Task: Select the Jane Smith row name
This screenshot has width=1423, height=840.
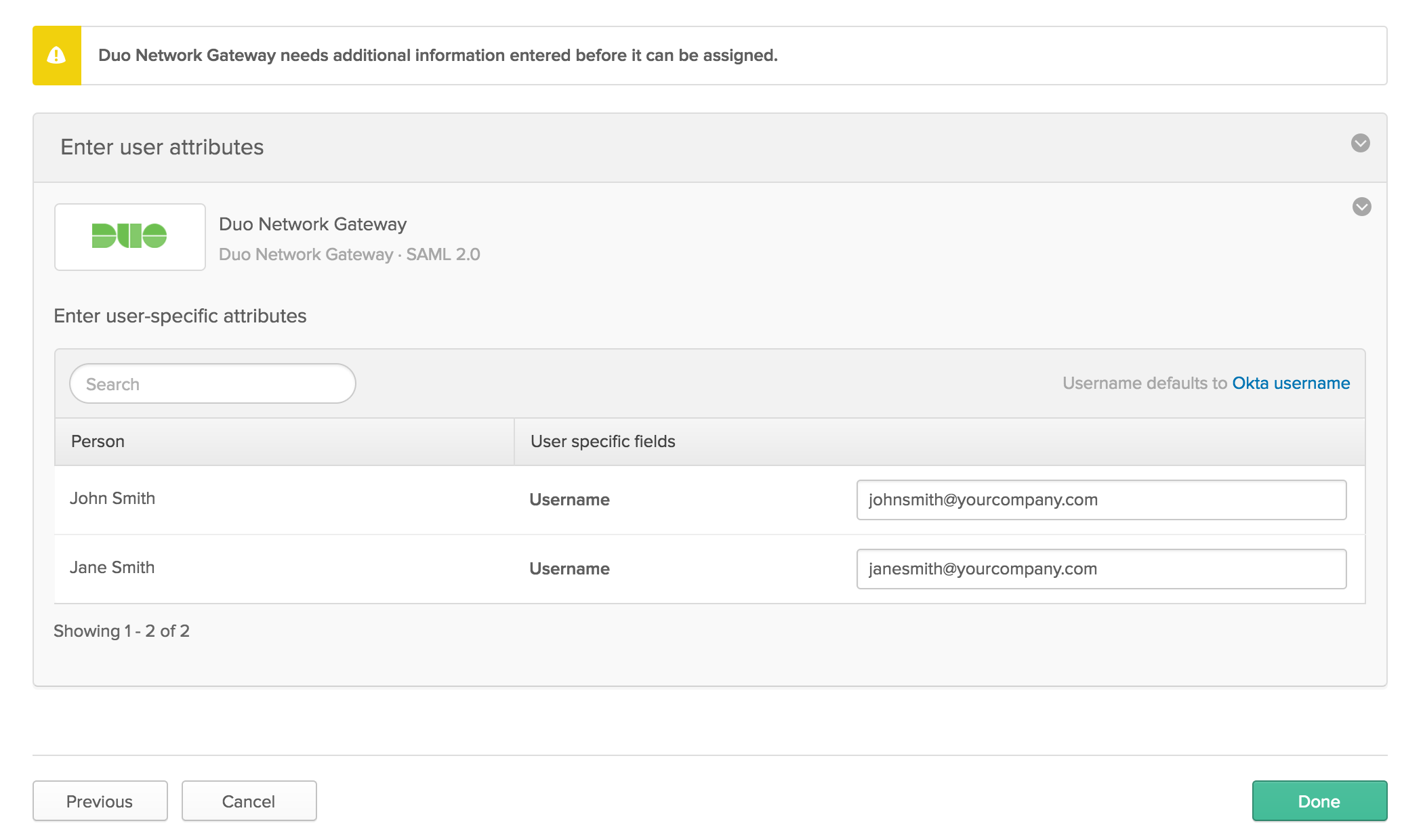Action: point(112,568)
